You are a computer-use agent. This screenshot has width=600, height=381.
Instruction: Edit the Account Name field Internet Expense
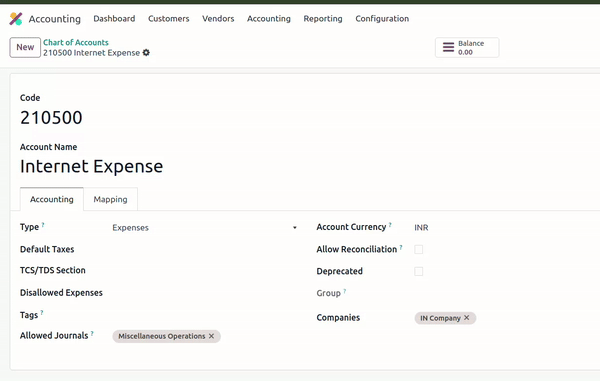(x=91, y=166)
